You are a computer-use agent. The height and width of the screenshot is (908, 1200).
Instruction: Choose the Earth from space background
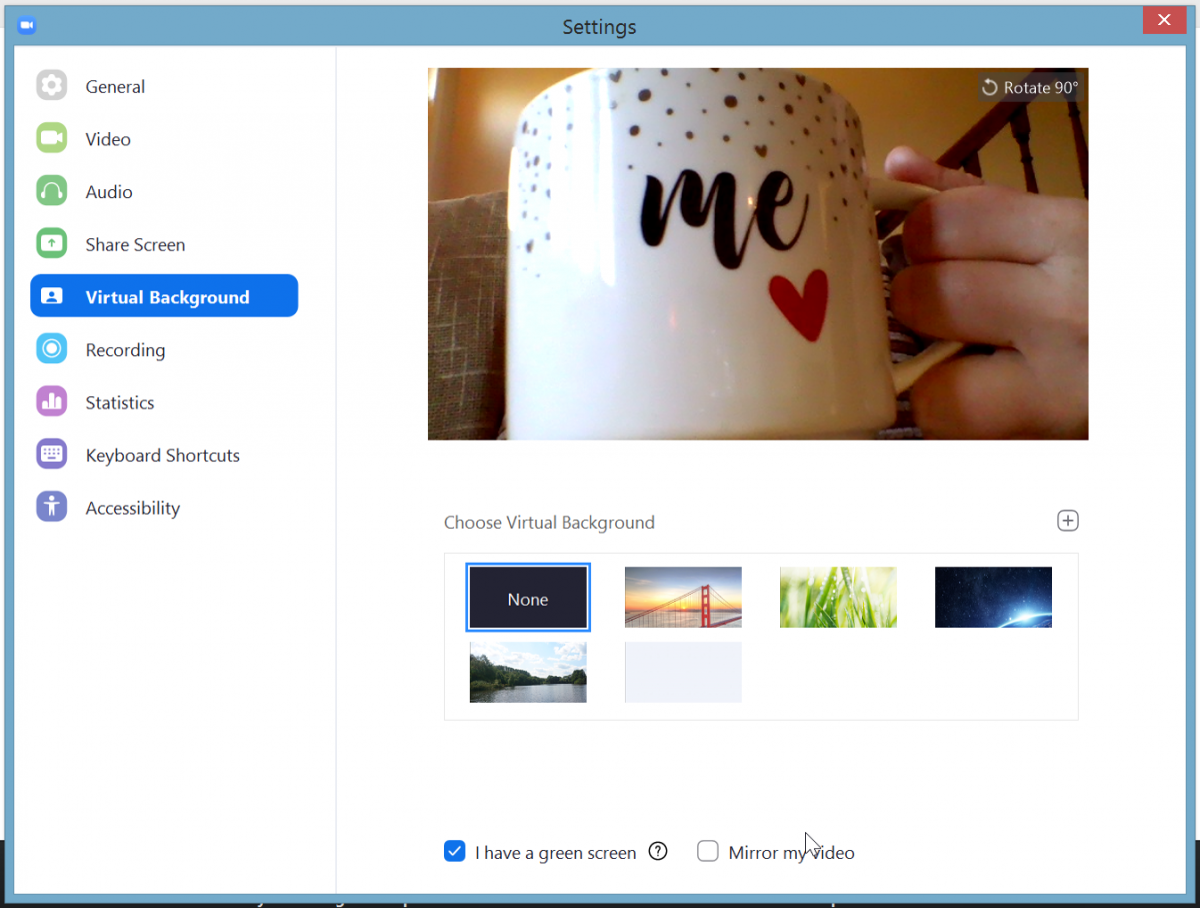point(993,597)
